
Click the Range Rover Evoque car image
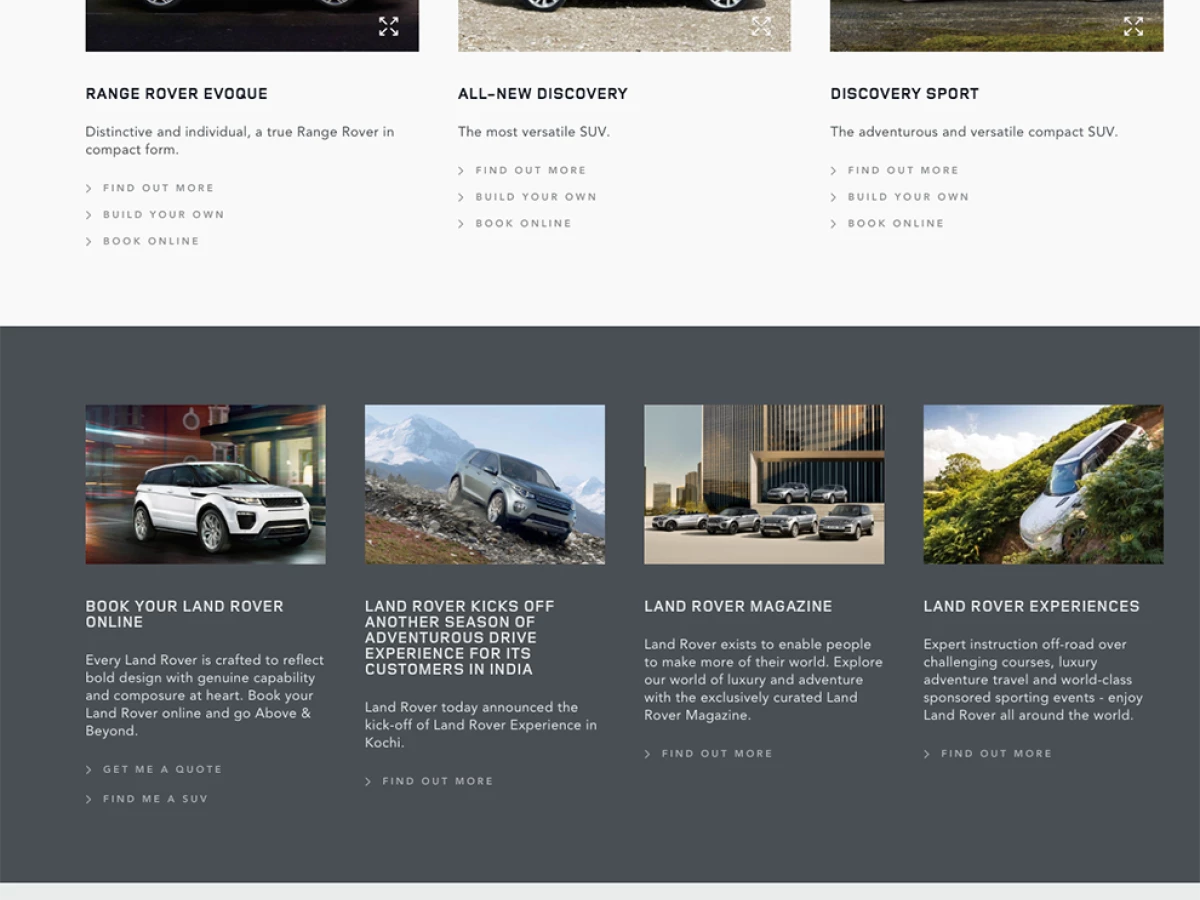coord(252,25)
